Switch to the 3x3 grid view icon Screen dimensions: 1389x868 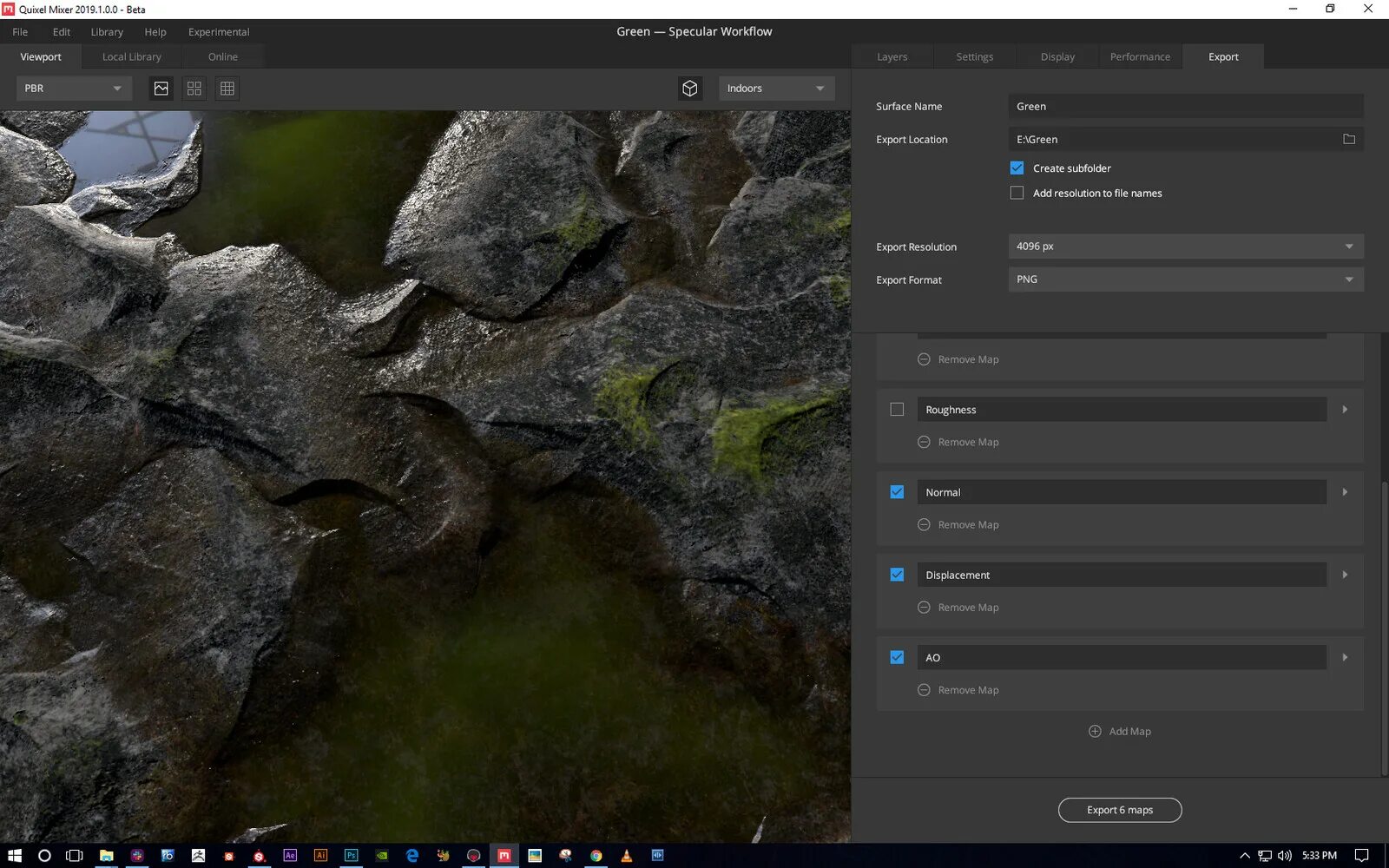pos(227,89)
